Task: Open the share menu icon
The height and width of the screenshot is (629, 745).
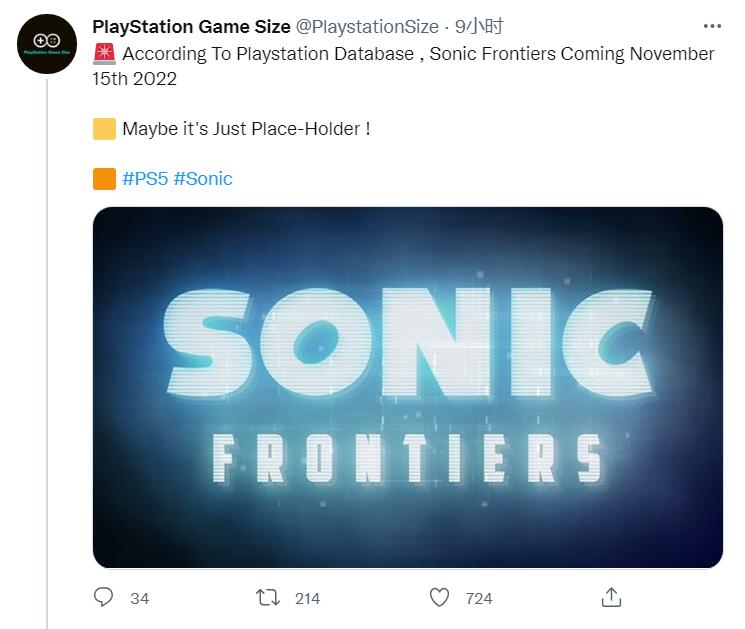Action: [611, 598]
